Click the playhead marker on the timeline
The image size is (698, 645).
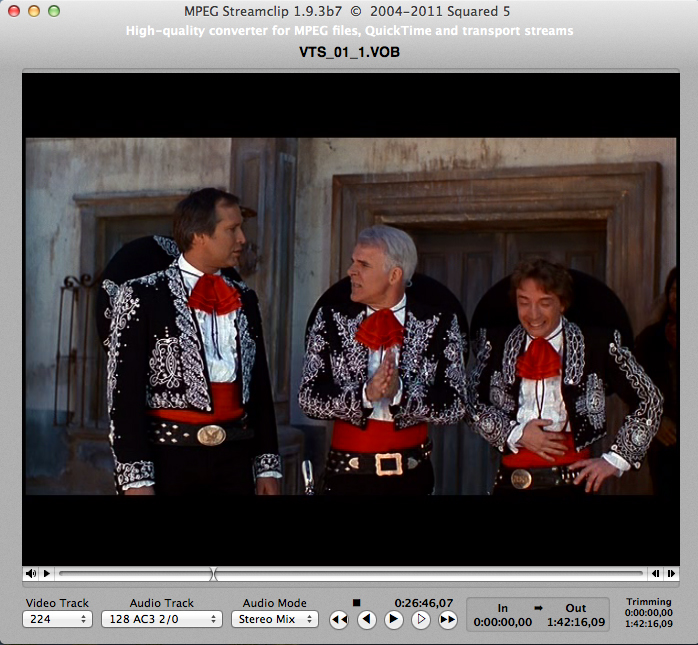214,574
